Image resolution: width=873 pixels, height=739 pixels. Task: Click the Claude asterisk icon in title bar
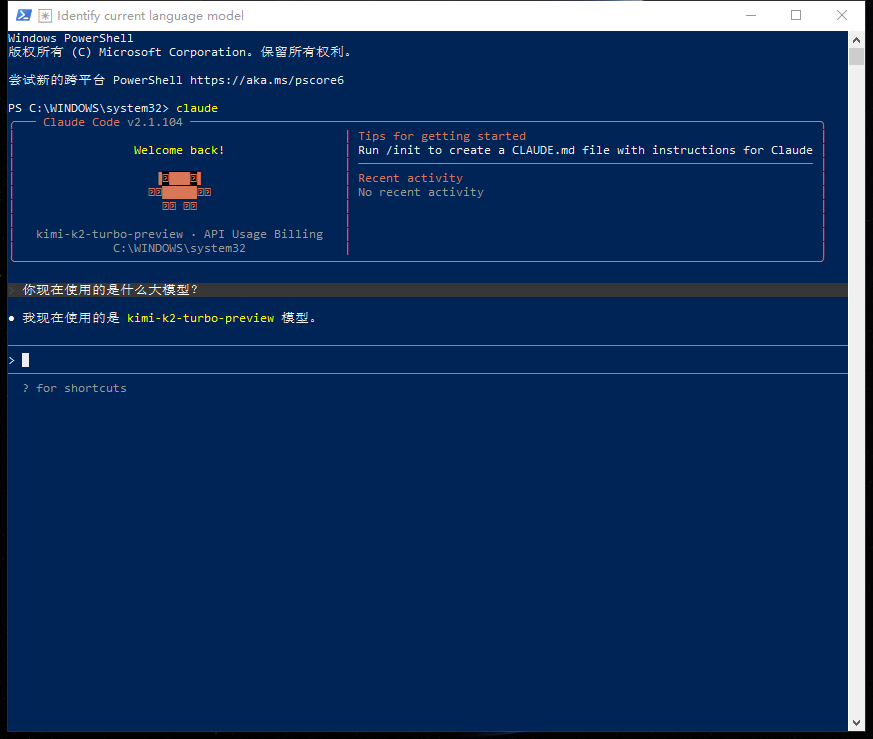tap(45, 16)
